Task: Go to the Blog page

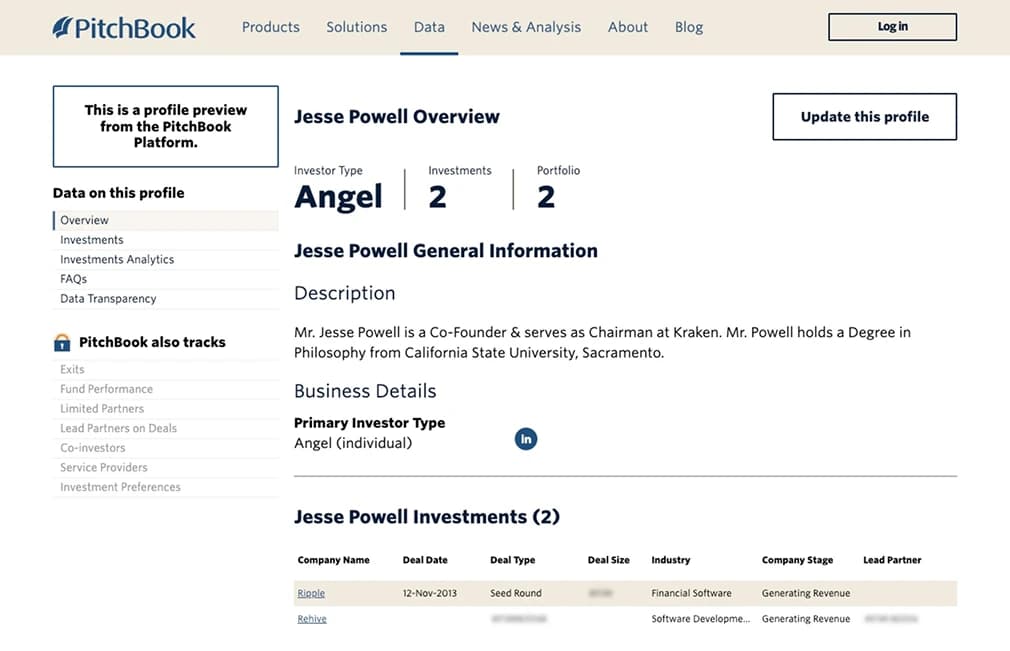Action: pos(689,27)
